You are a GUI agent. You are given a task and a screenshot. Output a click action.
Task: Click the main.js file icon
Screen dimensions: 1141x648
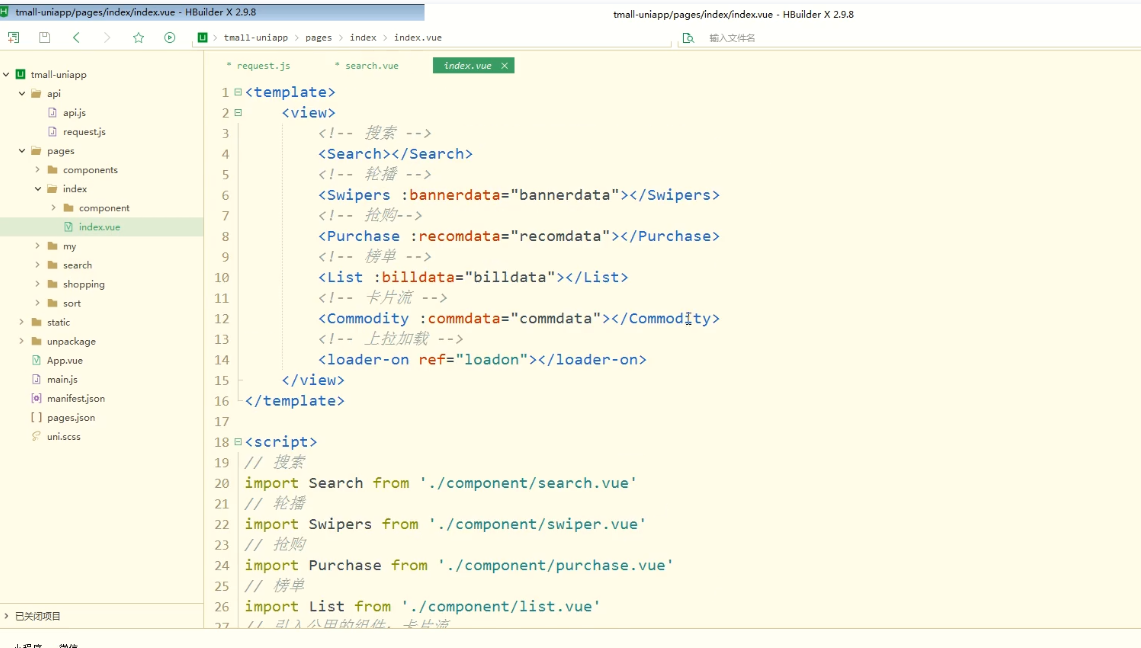tap(36, 380)
